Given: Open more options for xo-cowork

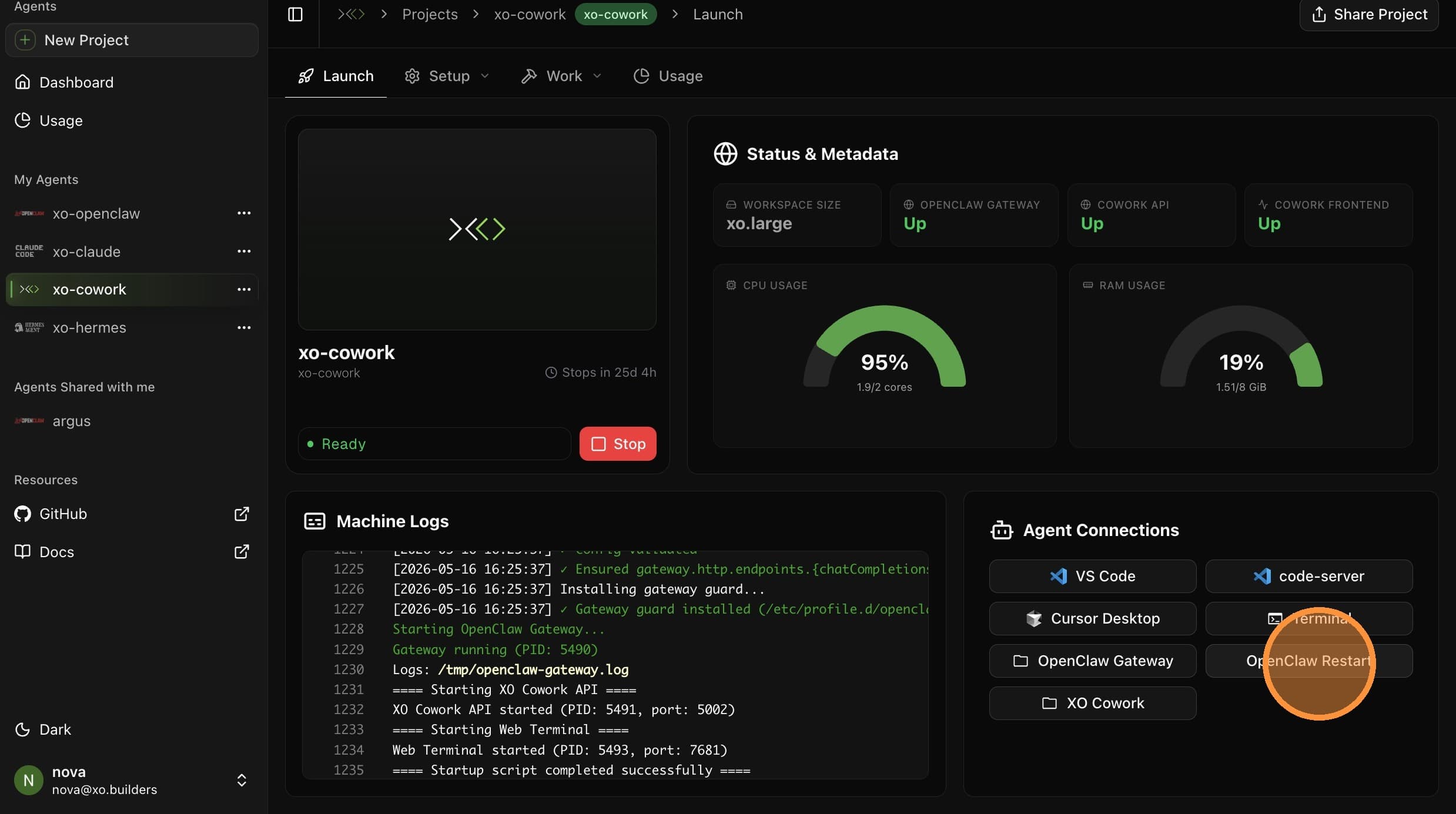Looking at the screenshot, I should click(244, 290).
